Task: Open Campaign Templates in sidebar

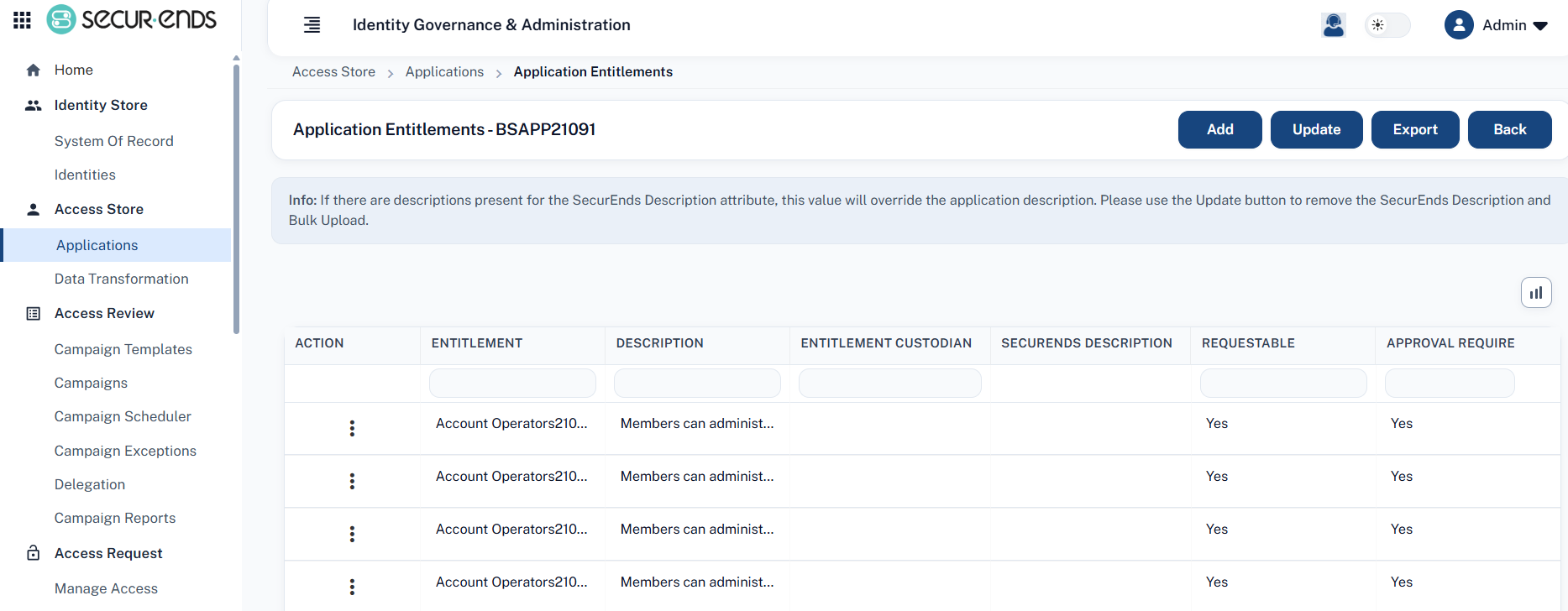Action: click(x=123, y=349)
